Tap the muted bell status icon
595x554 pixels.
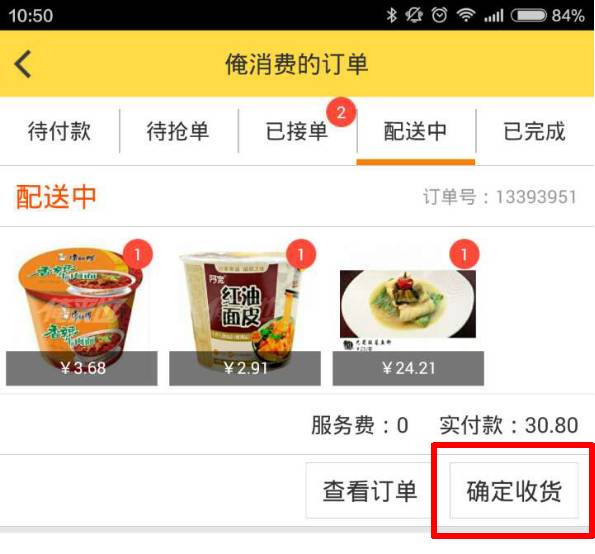[414, 16]
